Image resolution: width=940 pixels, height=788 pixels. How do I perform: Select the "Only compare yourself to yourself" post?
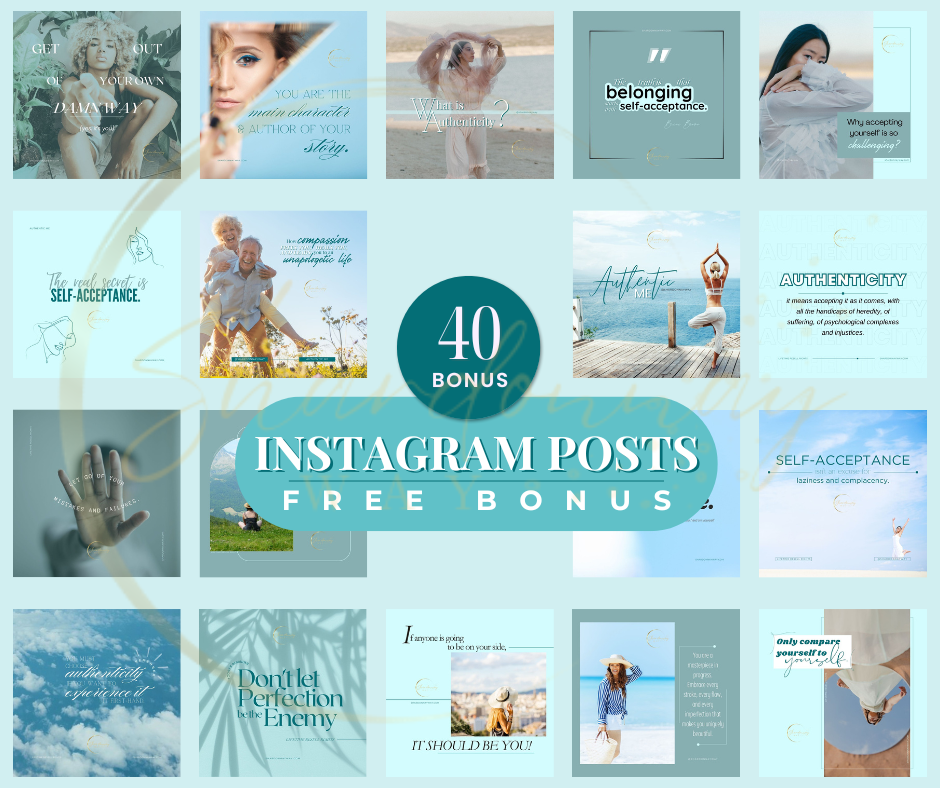click(x=842, y=692)
